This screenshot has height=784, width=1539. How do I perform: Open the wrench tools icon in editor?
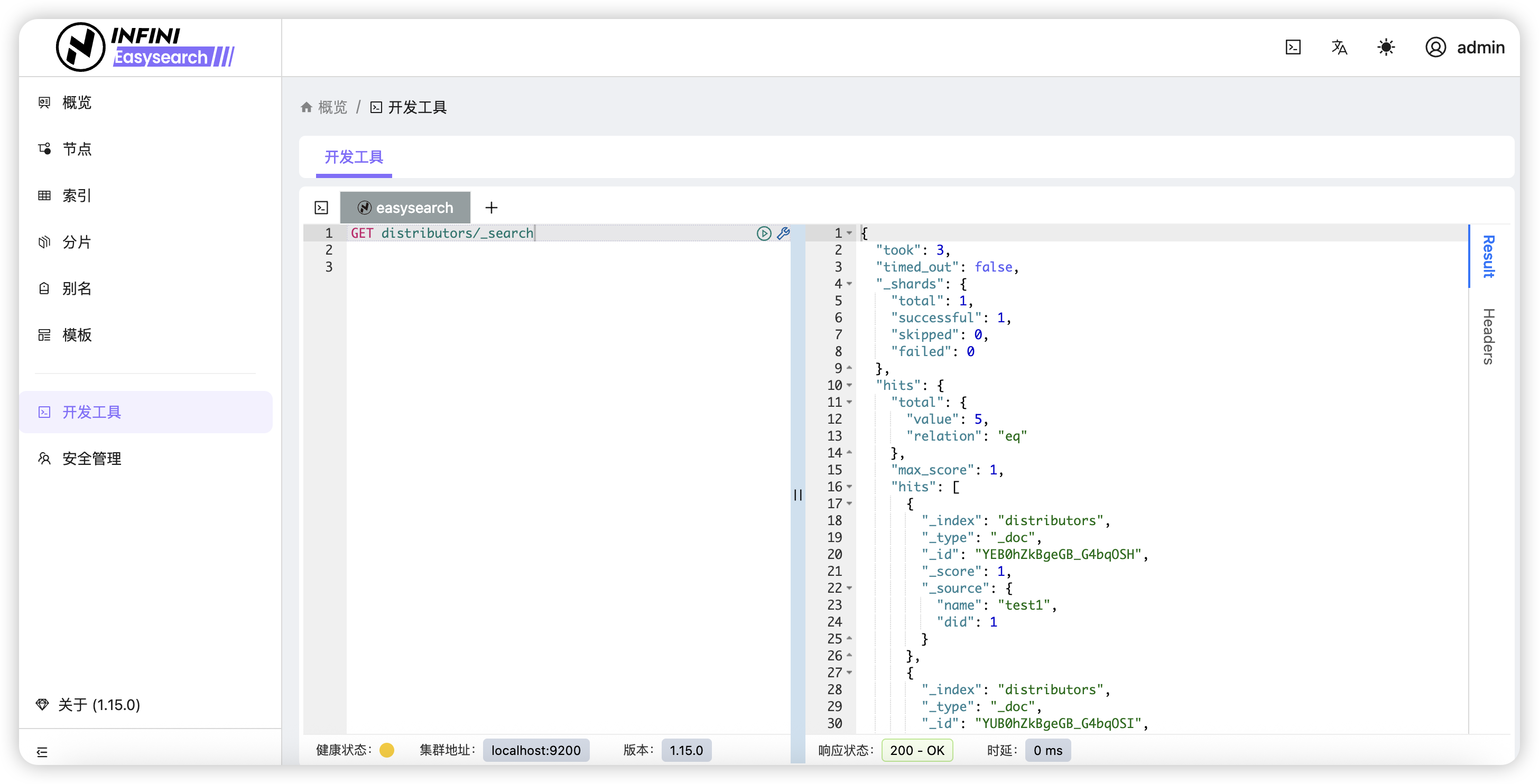tap(783, 234)
